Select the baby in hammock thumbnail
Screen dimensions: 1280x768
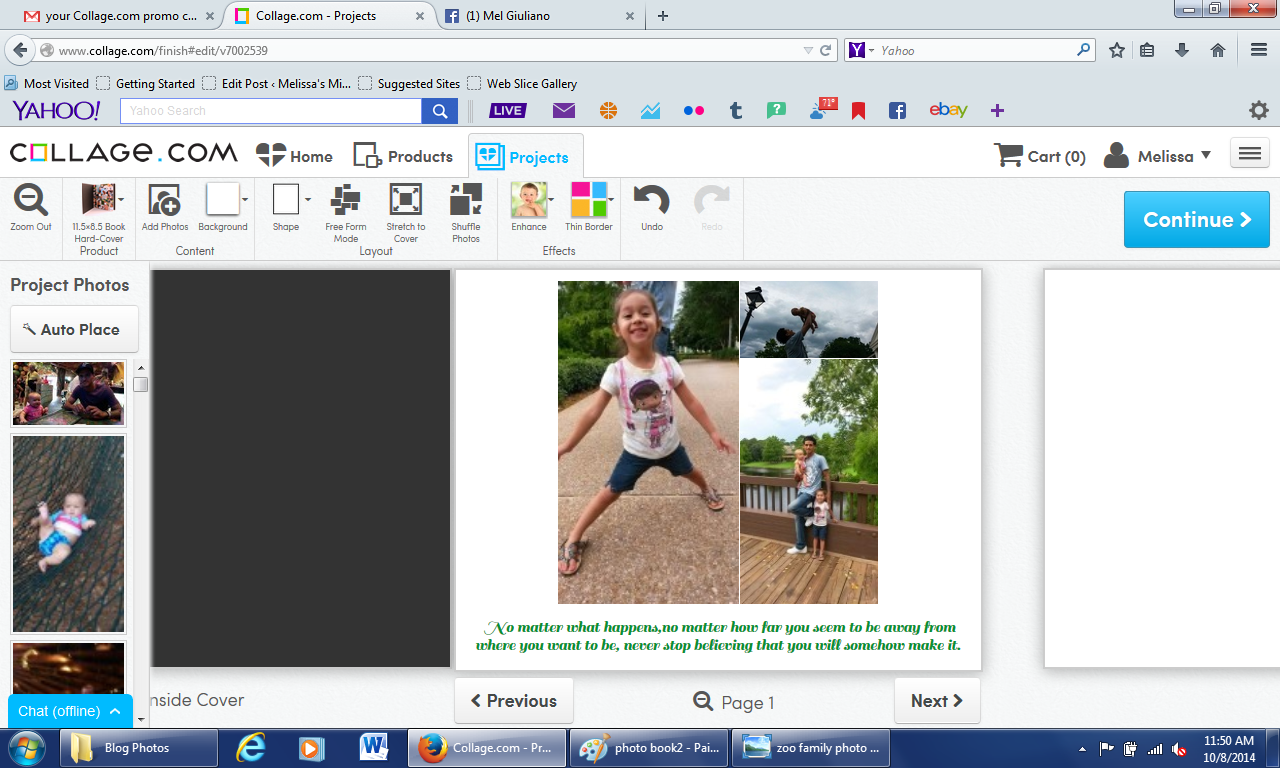(x=68, y=533)
